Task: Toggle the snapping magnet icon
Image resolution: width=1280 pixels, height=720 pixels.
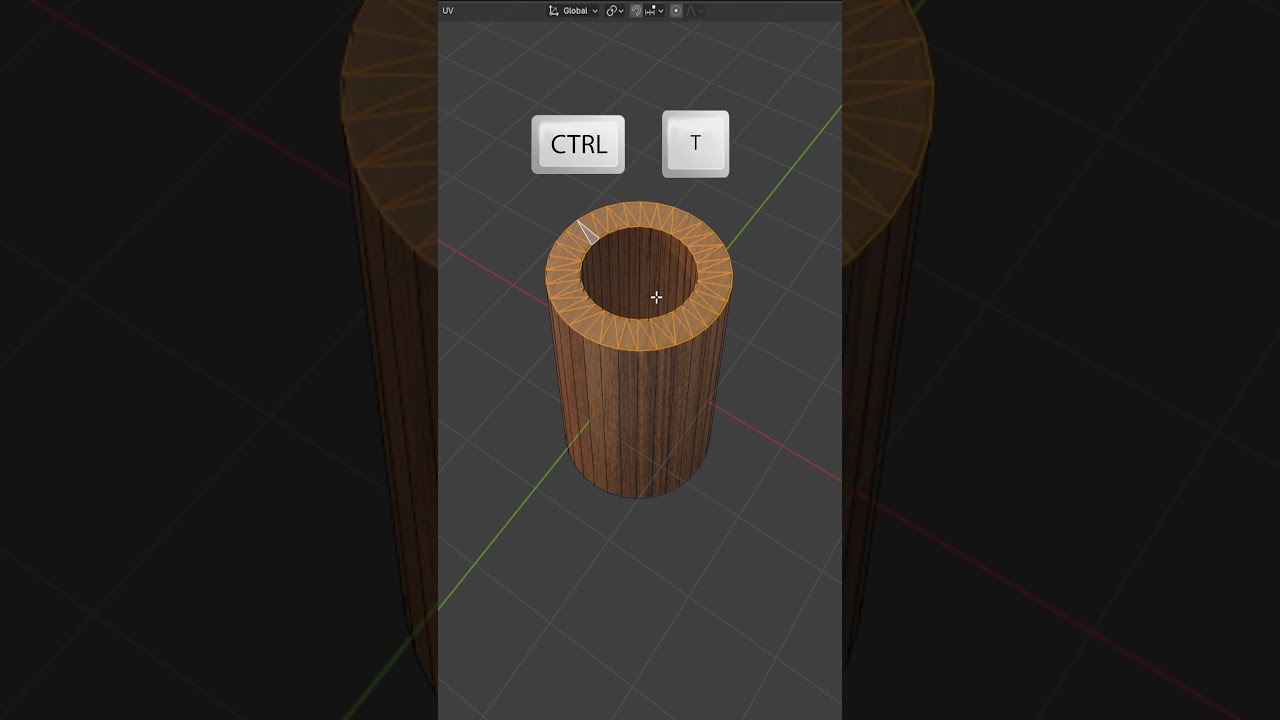Action: 636,11
